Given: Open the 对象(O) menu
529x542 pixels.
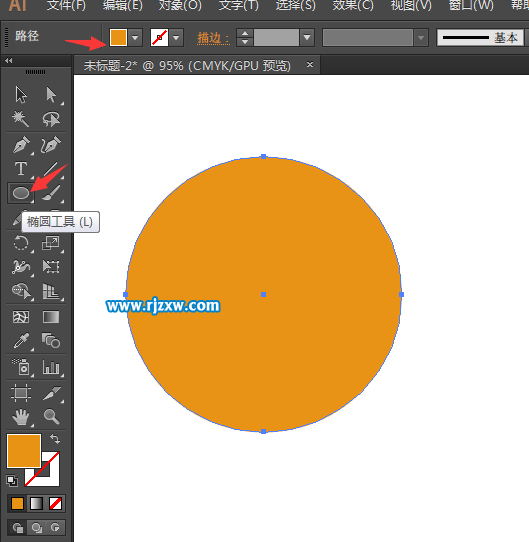Looking at the screenshot, I should [180, 5].
